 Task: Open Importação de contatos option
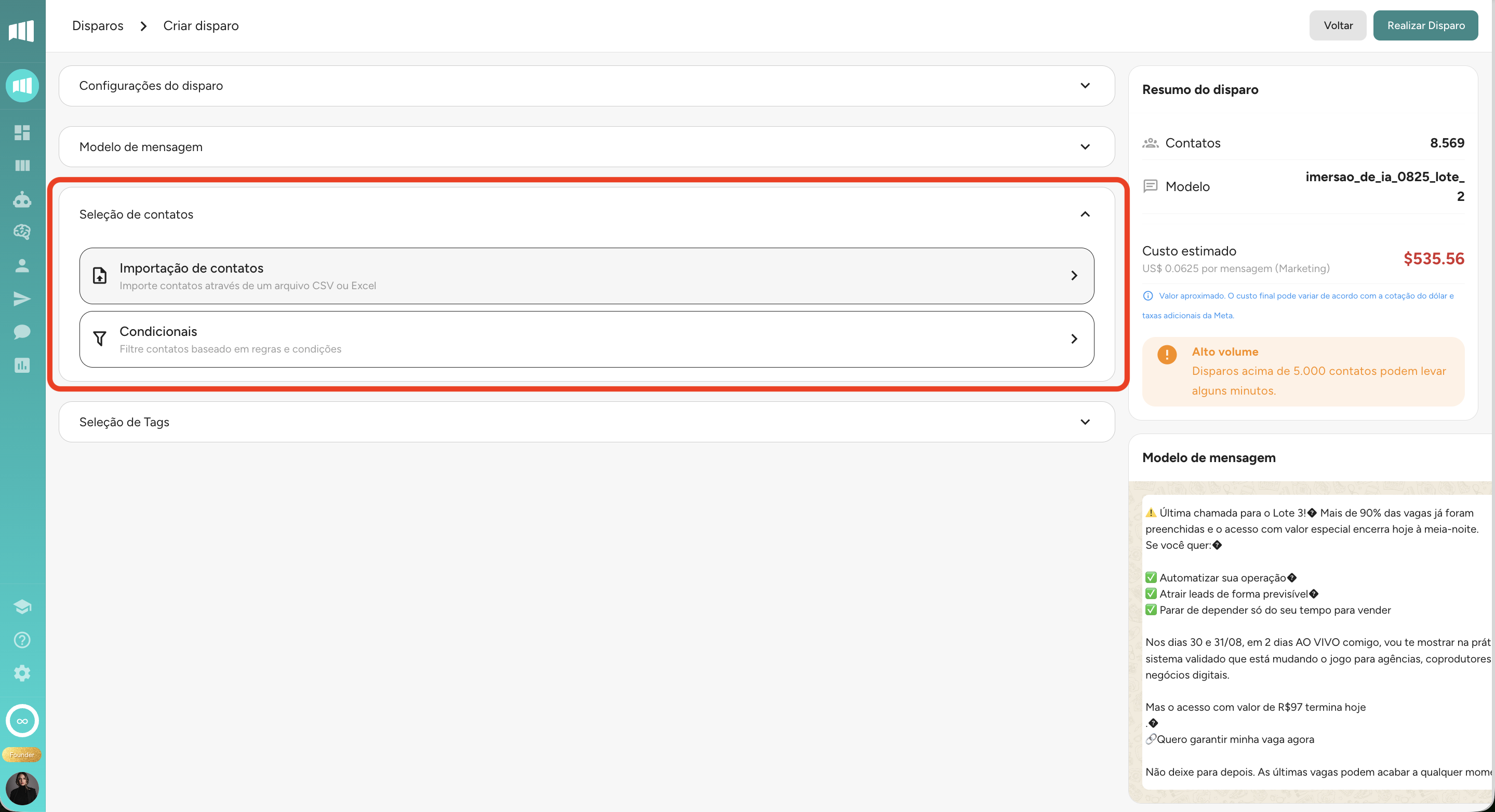pos(586,276)
